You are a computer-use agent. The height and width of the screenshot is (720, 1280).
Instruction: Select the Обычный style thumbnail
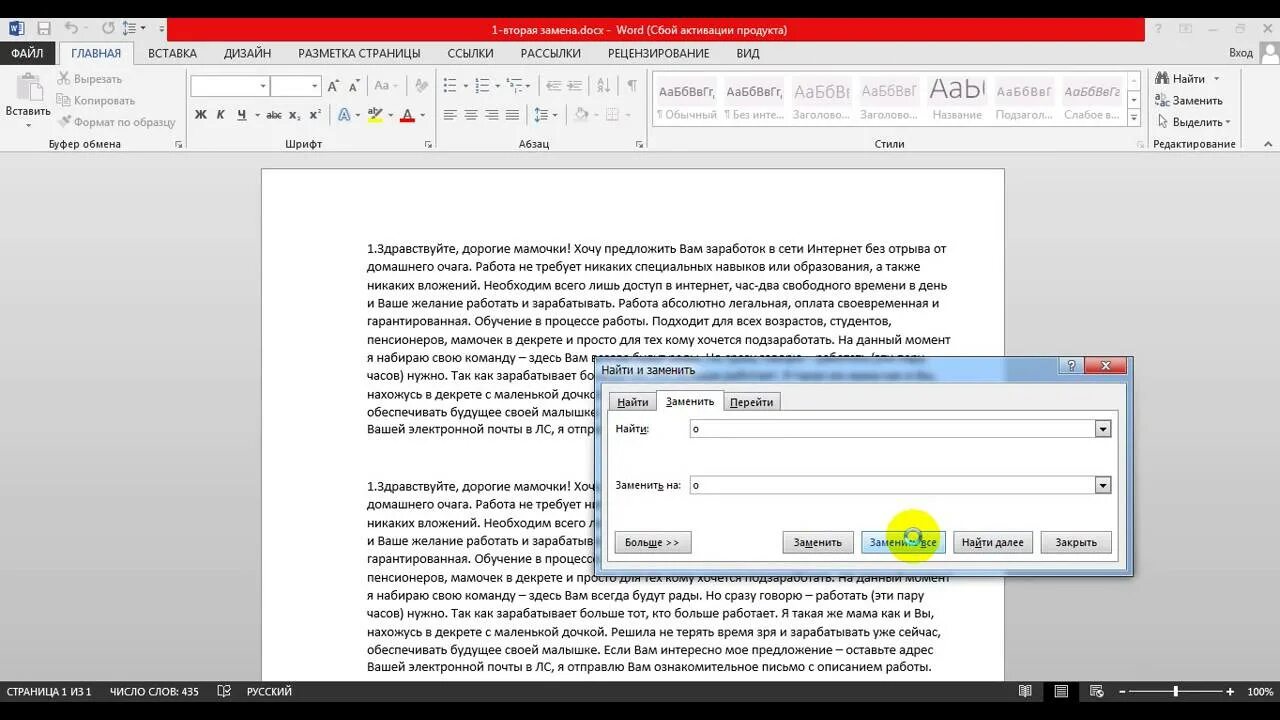click(685, 101)
